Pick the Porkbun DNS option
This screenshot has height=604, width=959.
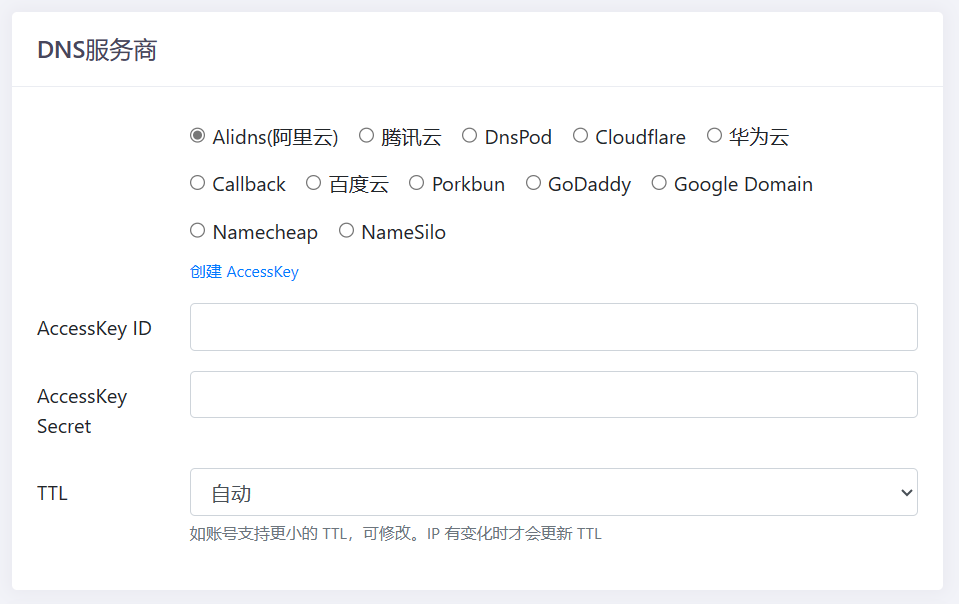417,183
